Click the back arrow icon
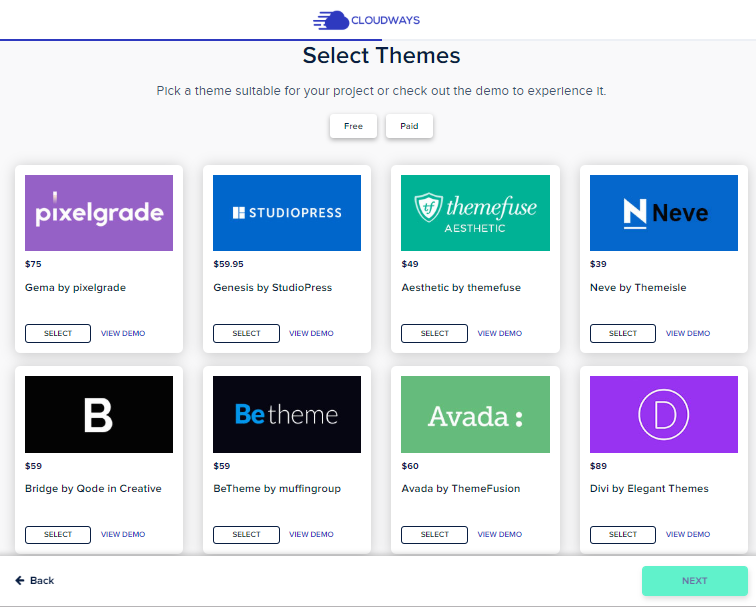756x607 pixels. pyautogui.click(x=20, y=580)
